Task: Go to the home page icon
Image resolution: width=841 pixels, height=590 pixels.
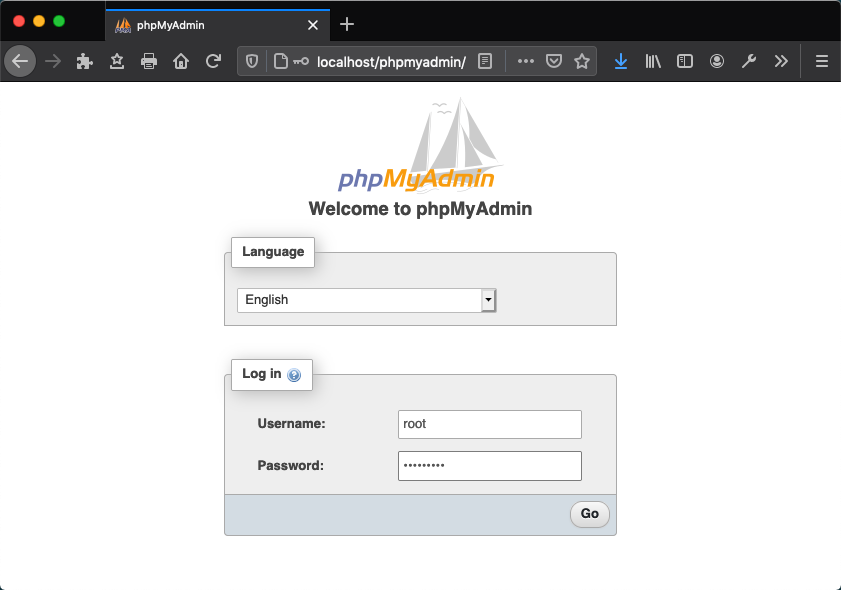Action: [x=181, y=61]
